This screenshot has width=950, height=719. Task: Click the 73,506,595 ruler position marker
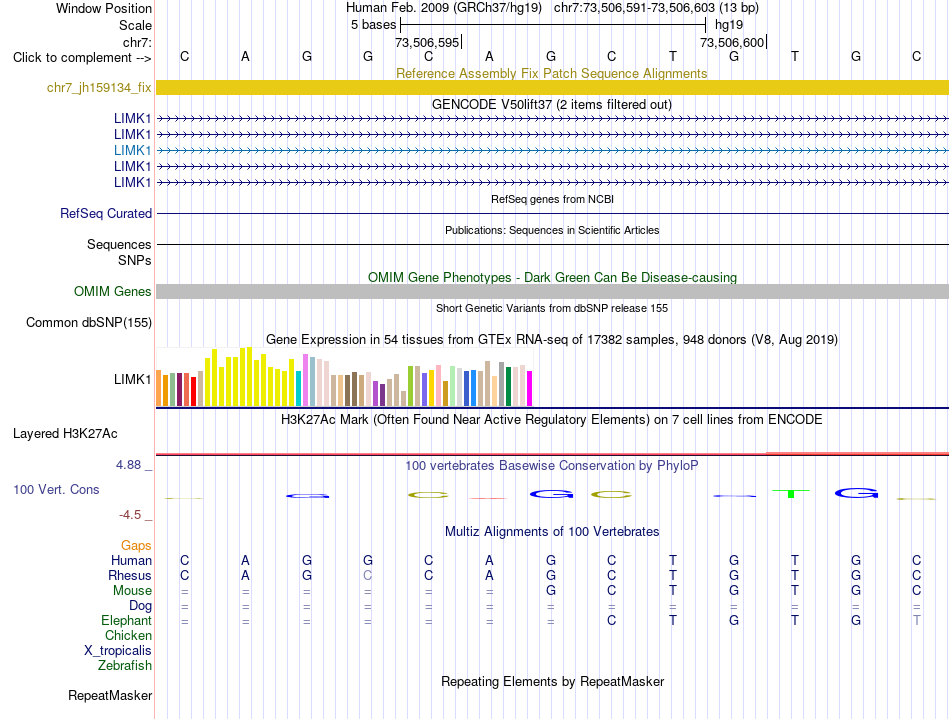[x=428, y=42]
